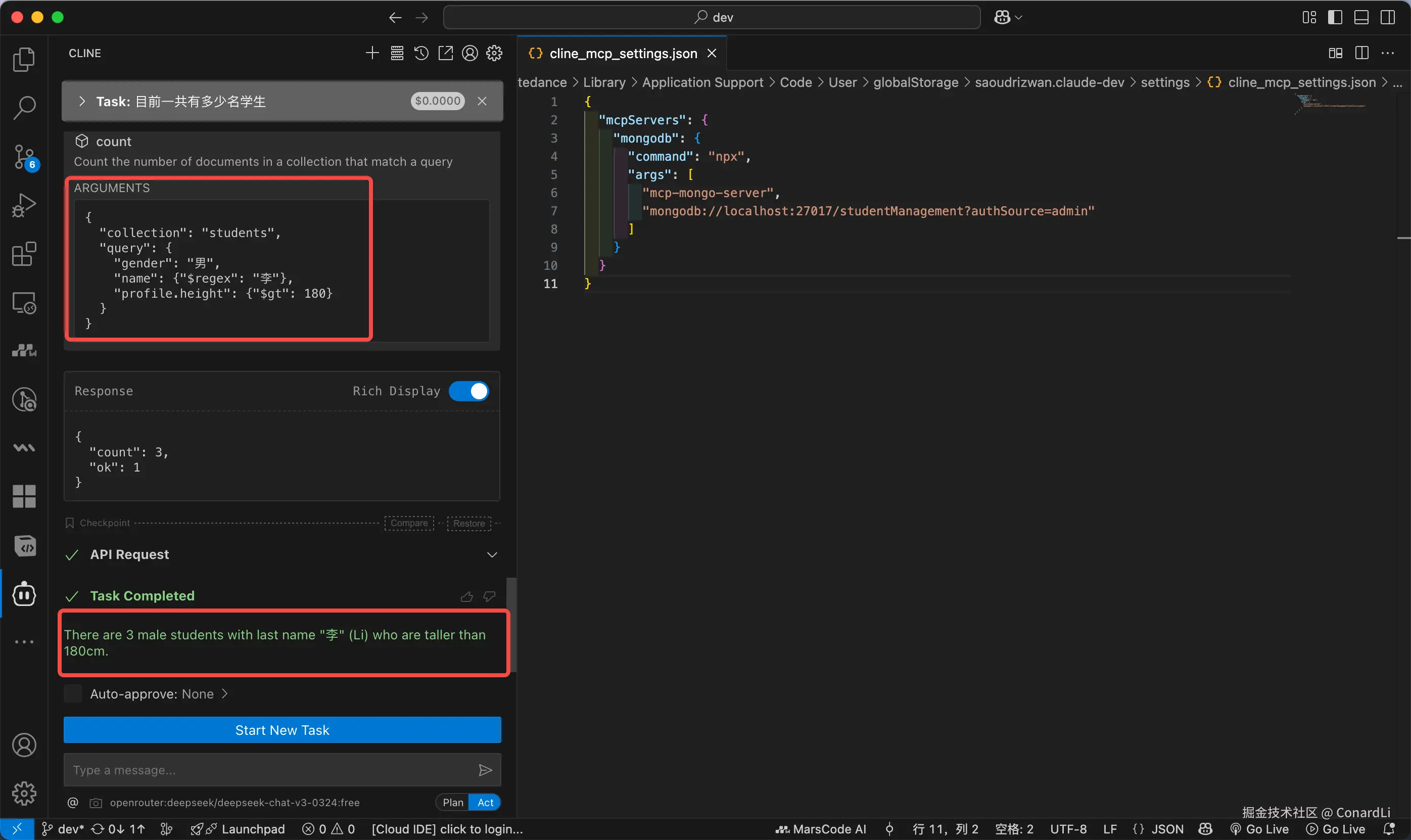Screen dimensions: 1411x840
Task: Expand Auto-approve options chevron
Action: coord(225,694)
